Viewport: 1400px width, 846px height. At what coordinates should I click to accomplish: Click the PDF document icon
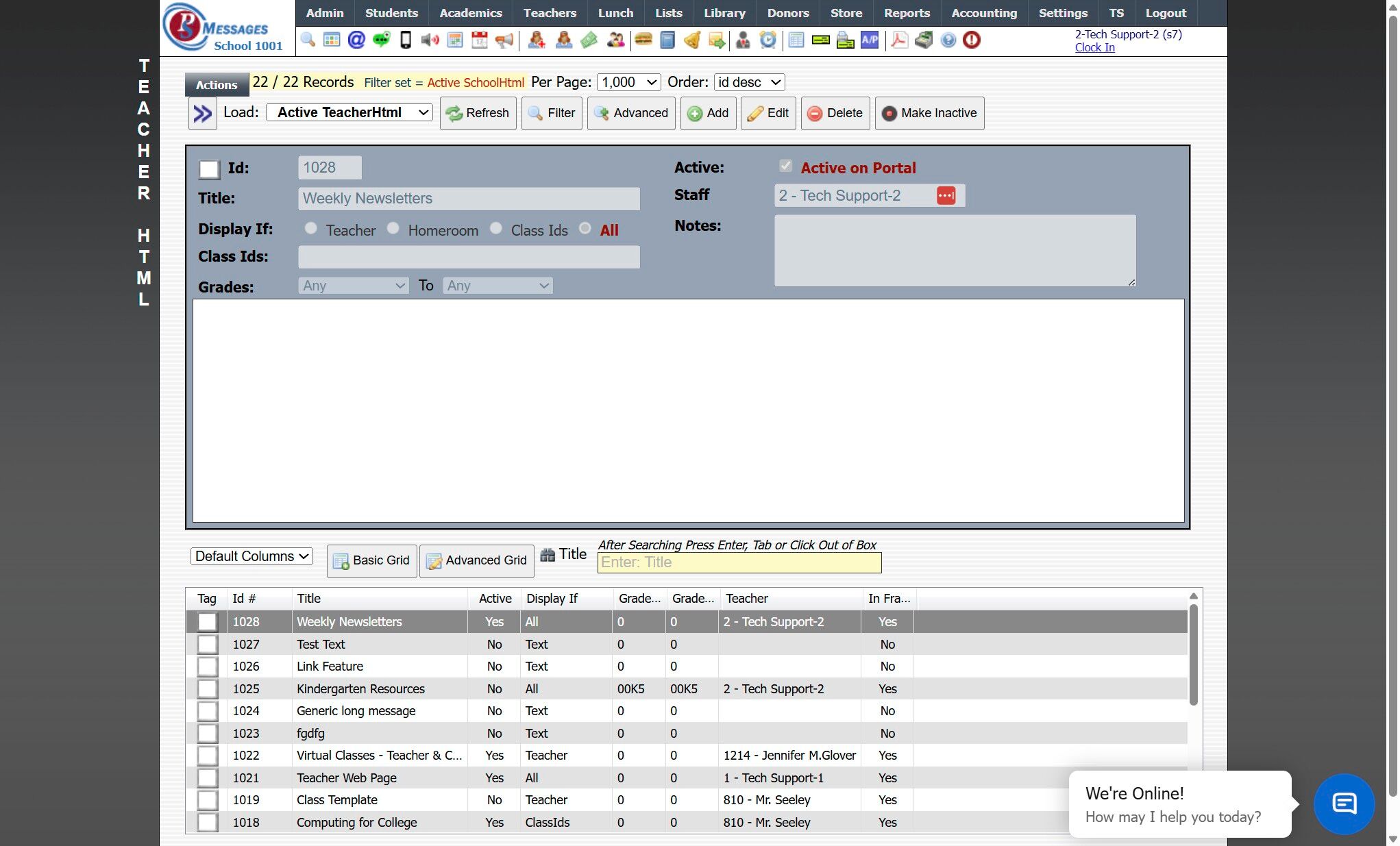tap(899, 40)
